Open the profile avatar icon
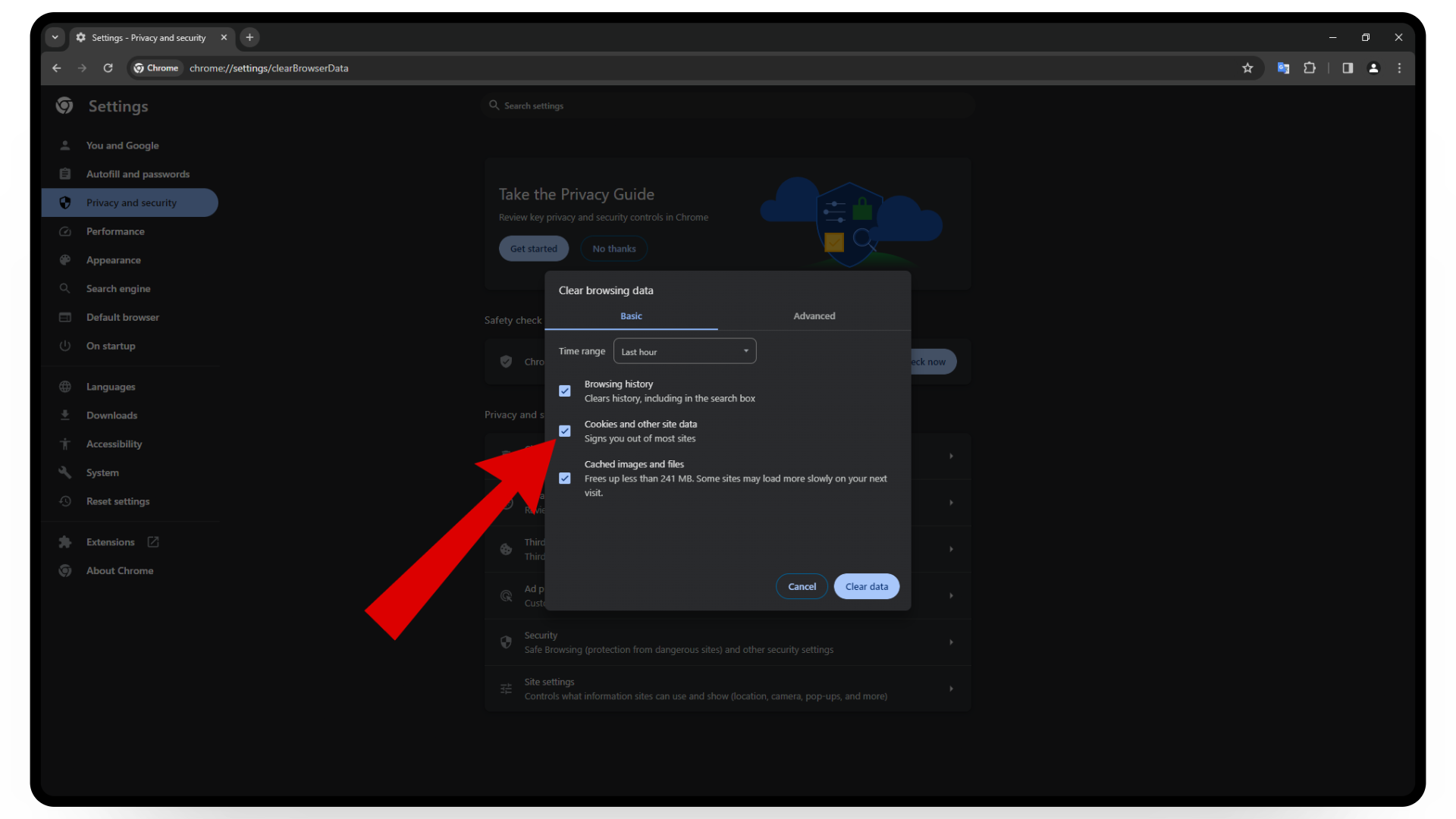 [x=1373, y=68]
